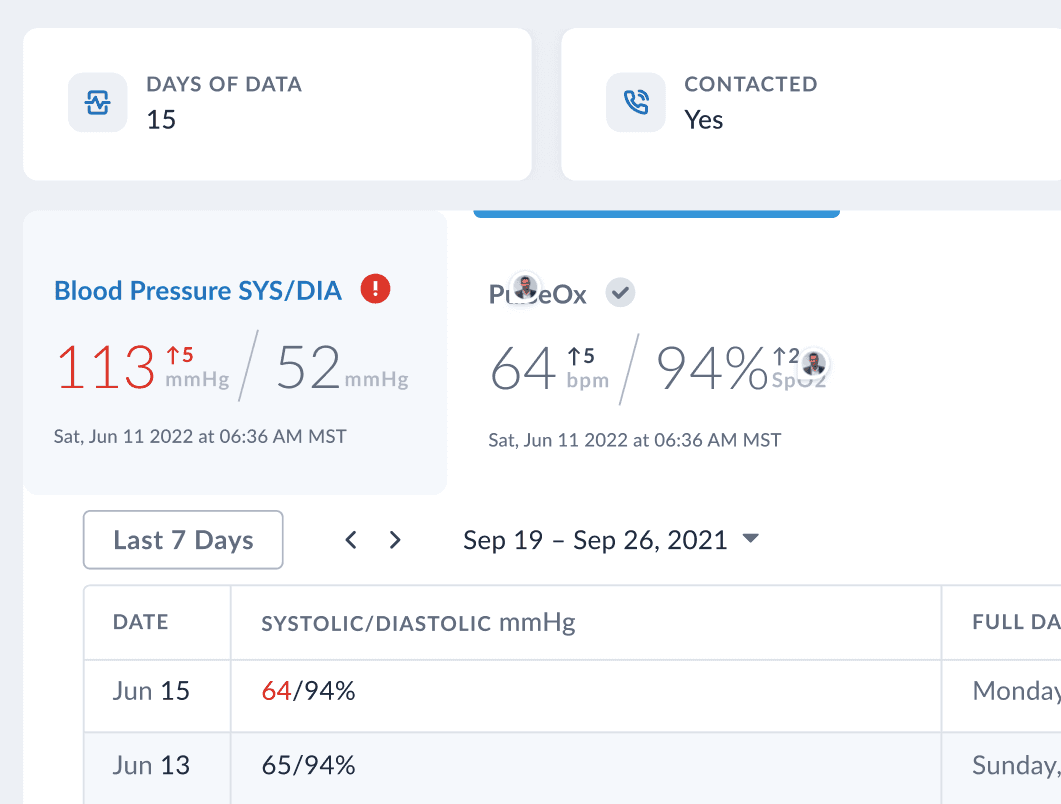This screenshot has height=804, width=1061.
Task: Open the Sep 19 – Sep 26 date dropdown
Action: point(751,540)
